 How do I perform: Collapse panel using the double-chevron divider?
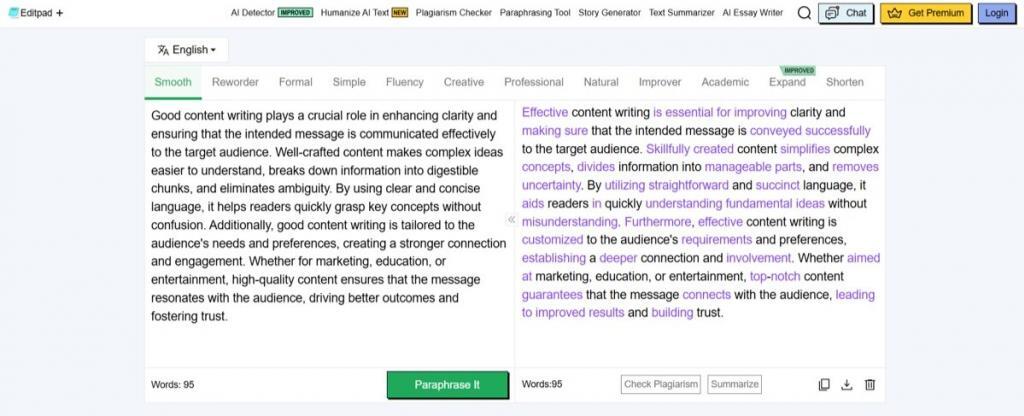511,219
